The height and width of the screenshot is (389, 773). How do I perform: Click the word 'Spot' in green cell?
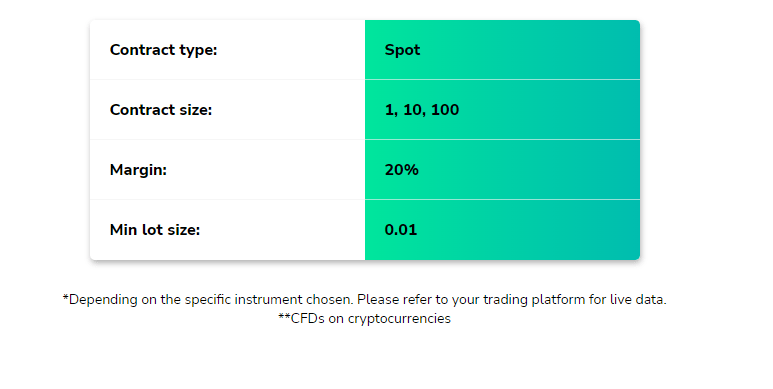click(x=402, y=50)
